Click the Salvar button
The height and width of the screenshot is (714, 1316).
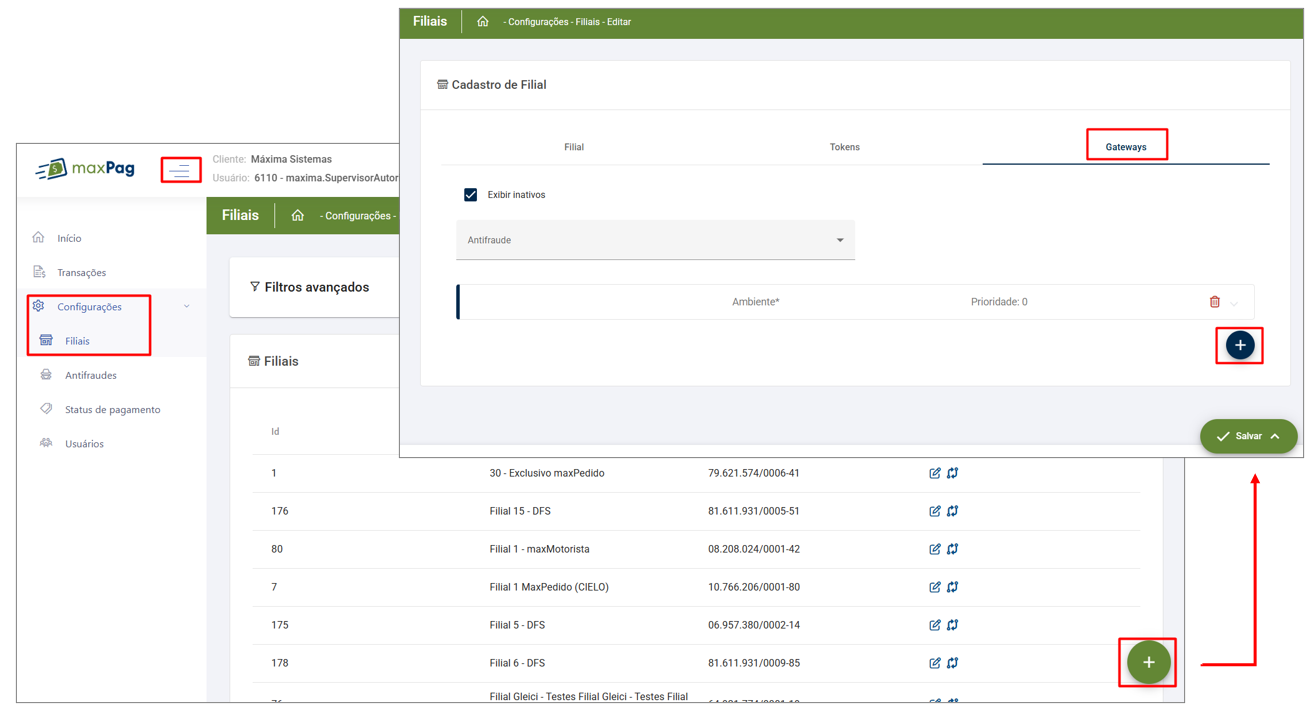(1247, 436)
